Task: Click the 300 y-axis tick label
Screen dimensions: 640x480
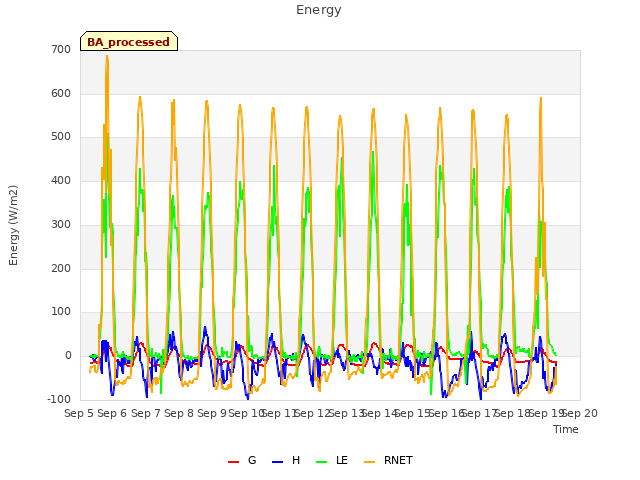Action: click(x=61, y=224)
